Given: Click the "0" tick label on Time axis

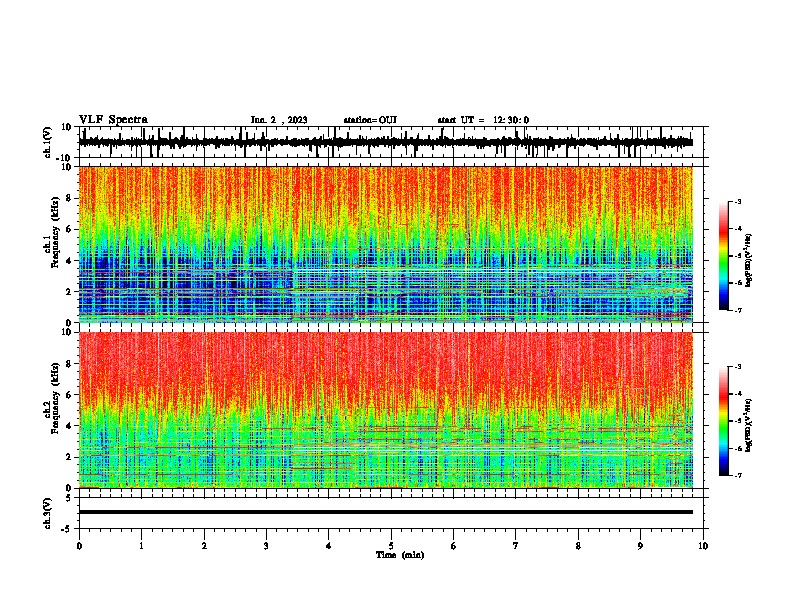Looking at the screenshot, I should click(x=79, y=546).
